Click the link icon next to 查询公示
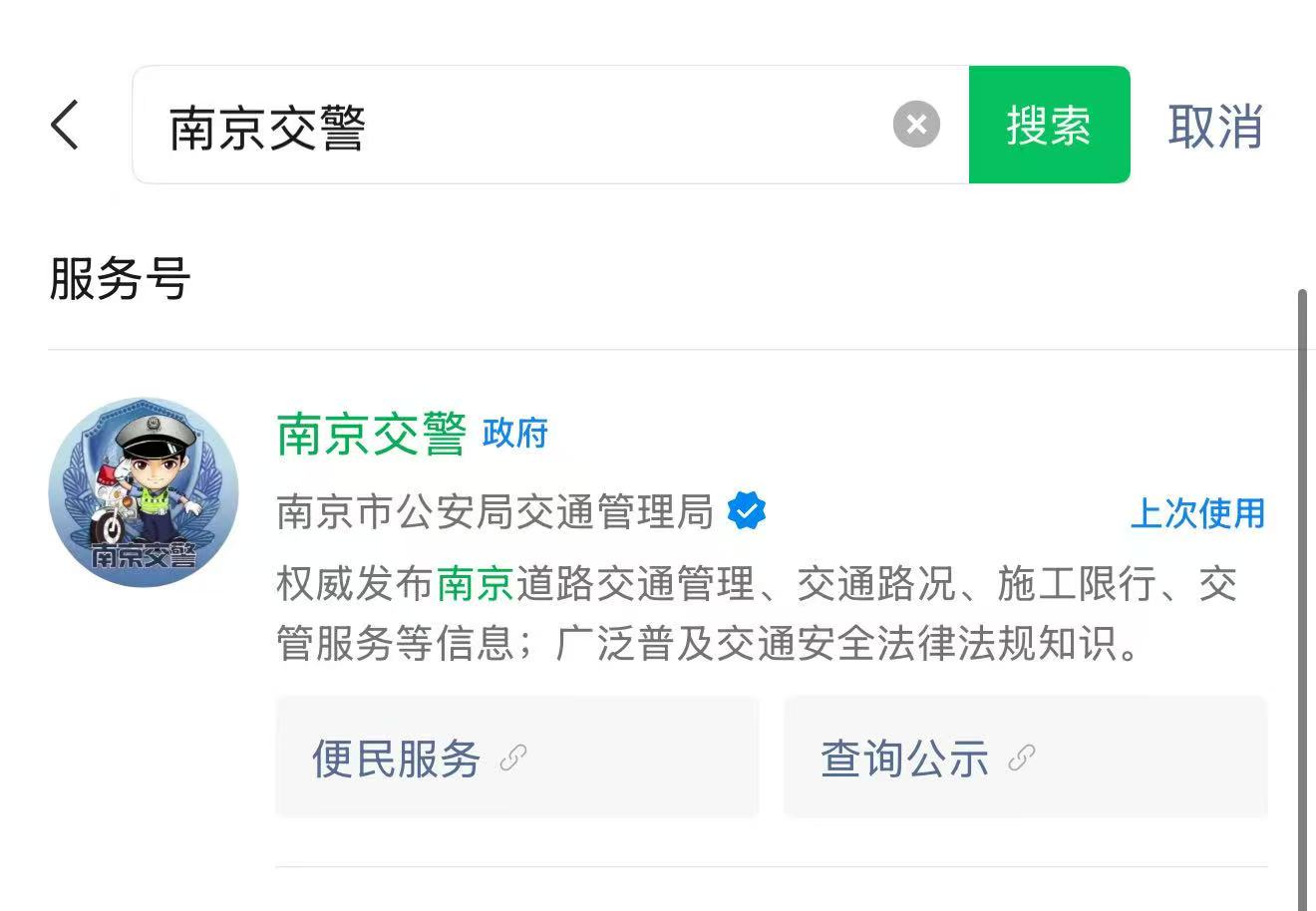 (1021, 759)
